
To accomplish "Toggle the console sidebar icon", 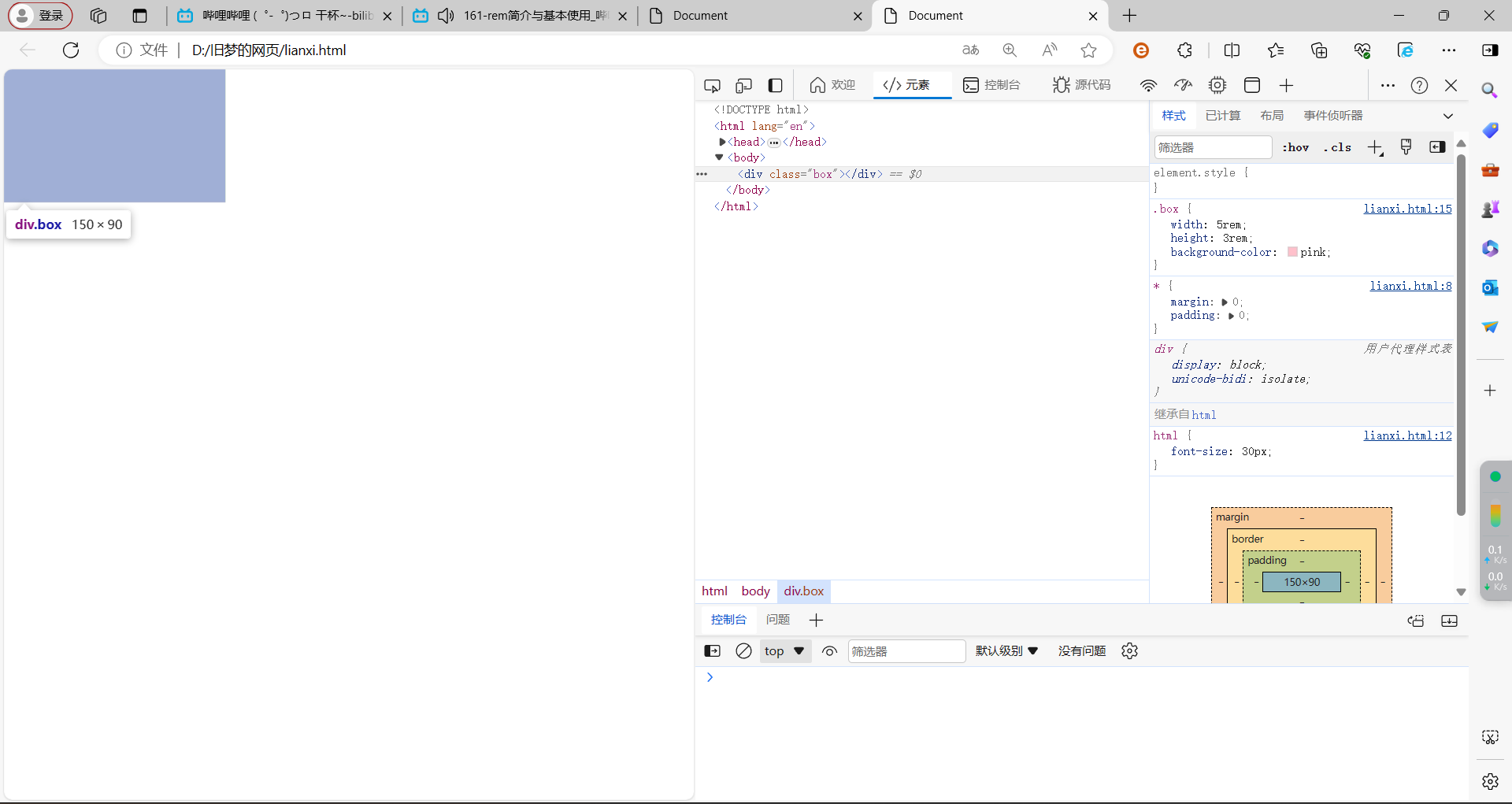I will (x=712, y=650).
